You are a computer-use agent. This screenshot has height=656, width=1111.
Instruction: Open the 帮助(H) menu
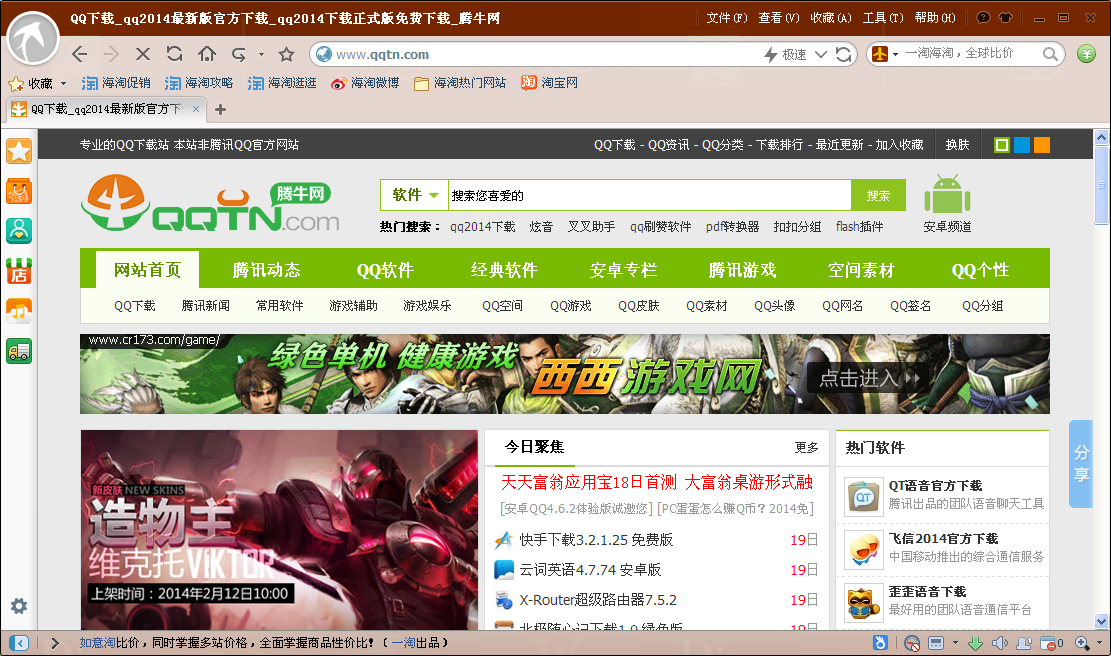[x=935, y=18]
